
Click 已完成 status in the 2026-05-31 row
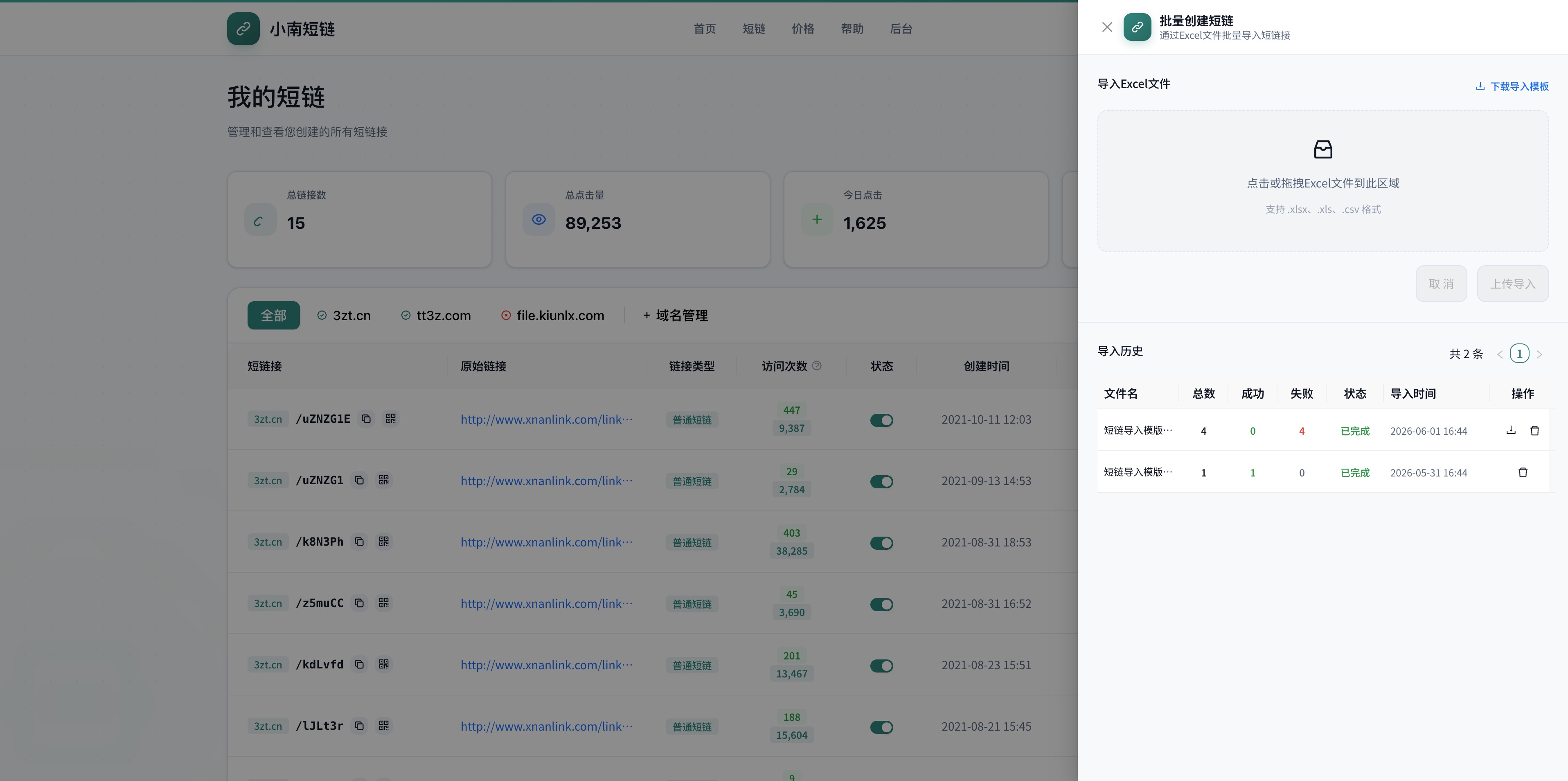click(1355, 473)
